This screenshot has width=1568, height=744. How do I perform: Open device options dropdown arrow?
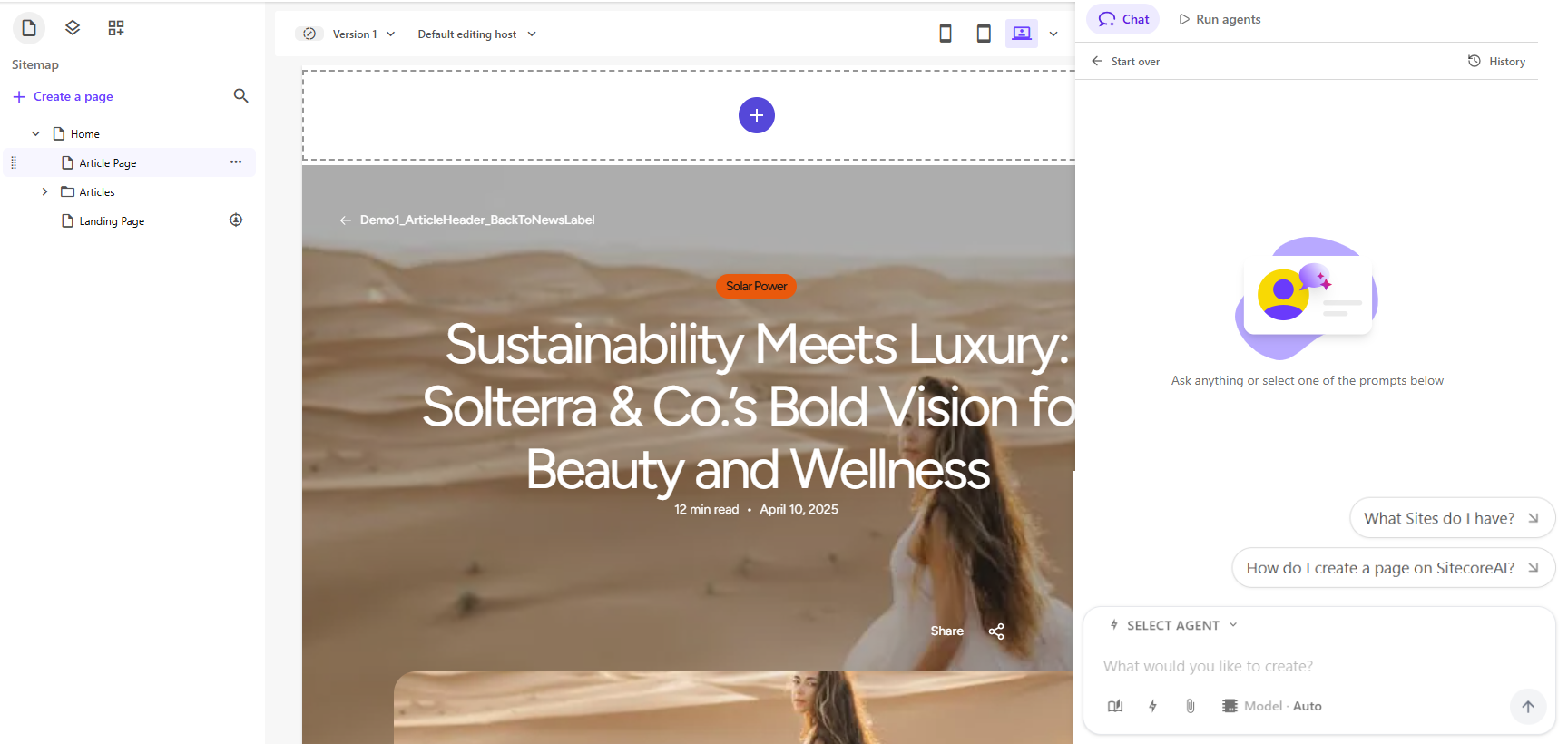1053,34
